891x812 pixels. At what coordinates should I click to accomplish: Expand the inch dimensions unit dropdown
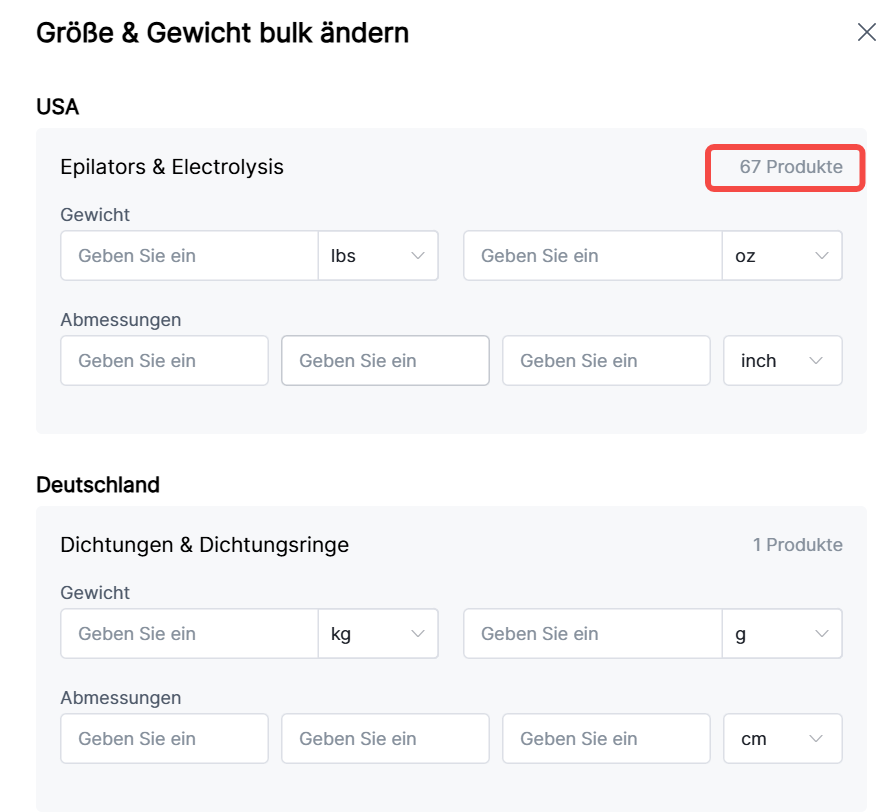782,361
